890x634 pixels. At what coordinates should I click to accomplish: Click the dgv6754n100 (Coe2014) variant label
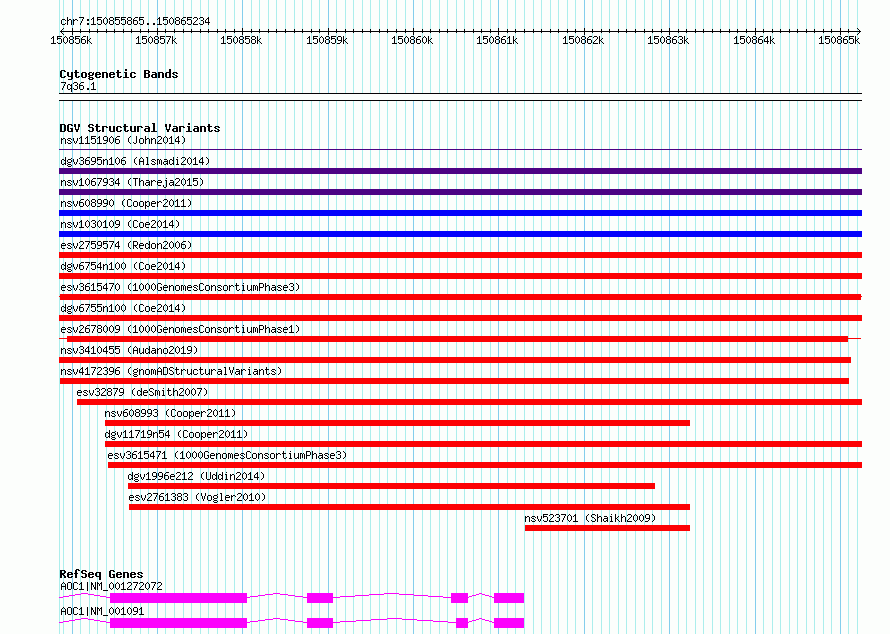[x=123, y=266]
